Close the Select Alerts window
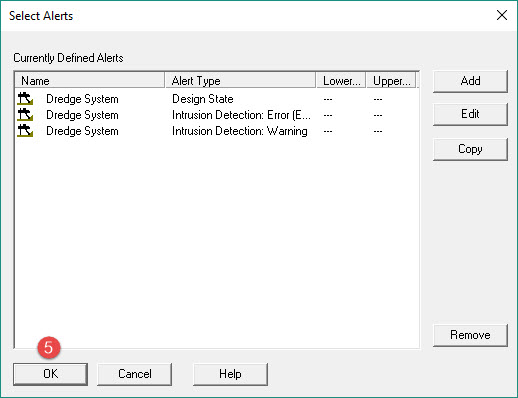The width and height of the screenshot is (518, 398). (502, 15)
